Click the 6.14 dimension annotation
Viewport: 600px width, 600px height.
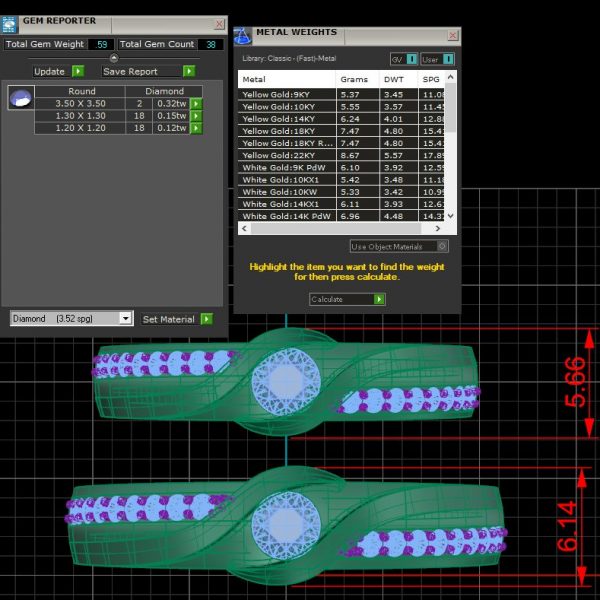567,525
